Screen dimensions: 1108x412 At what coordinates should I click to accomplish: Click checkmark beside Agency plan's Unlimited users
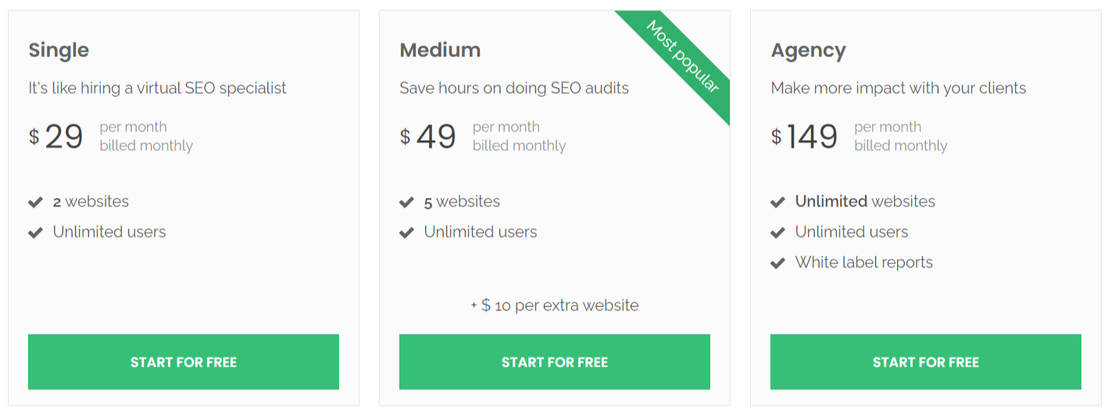(x=778, y=232)
